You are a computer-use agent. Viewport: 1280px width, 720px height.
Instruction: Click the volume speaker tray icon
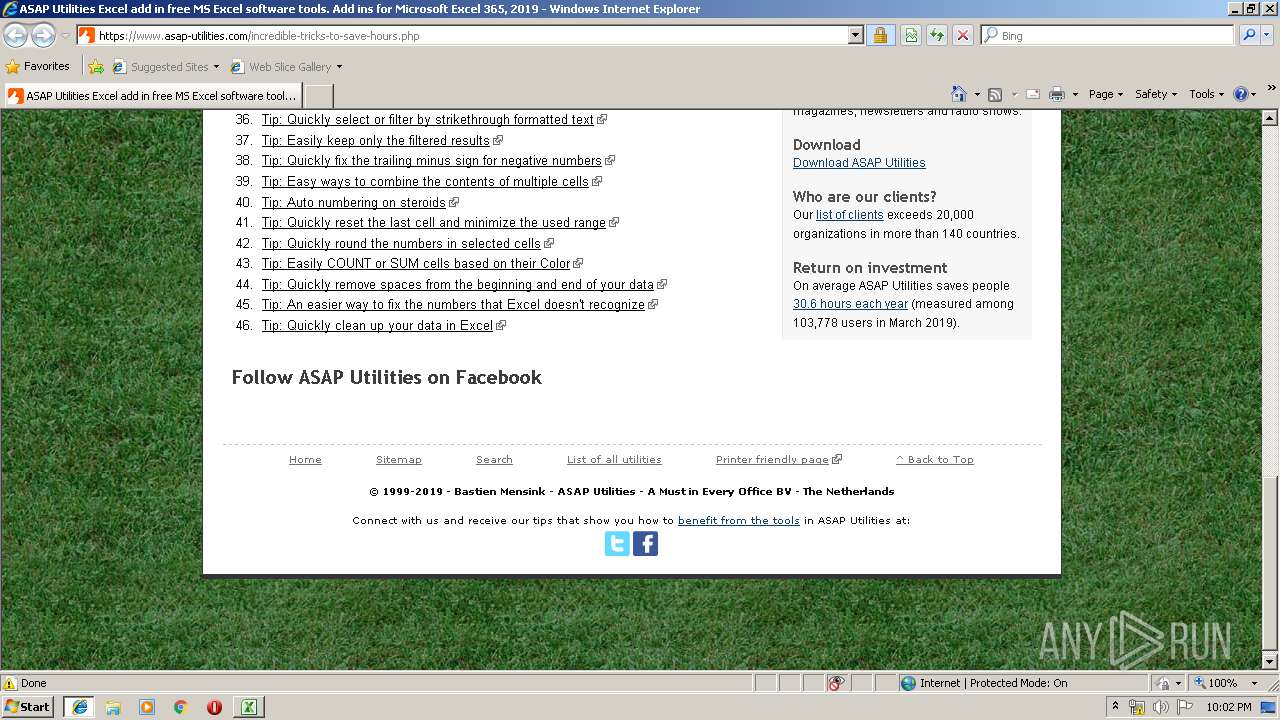[1162, 707]
